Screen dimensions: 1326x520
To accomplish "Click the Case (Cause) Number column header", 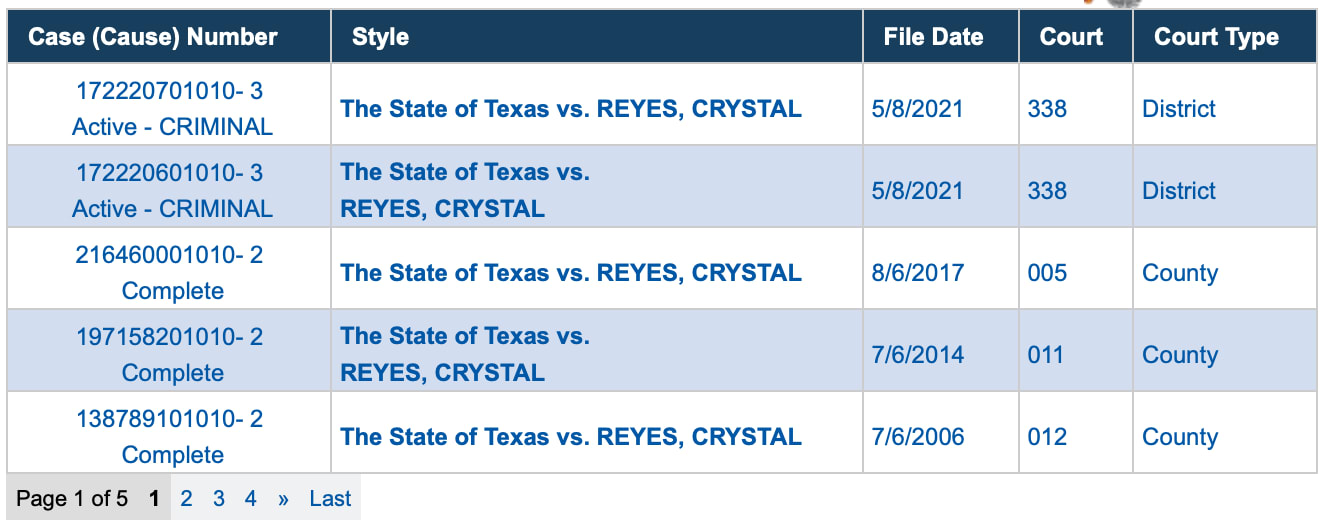I will [x=153, y=37].
